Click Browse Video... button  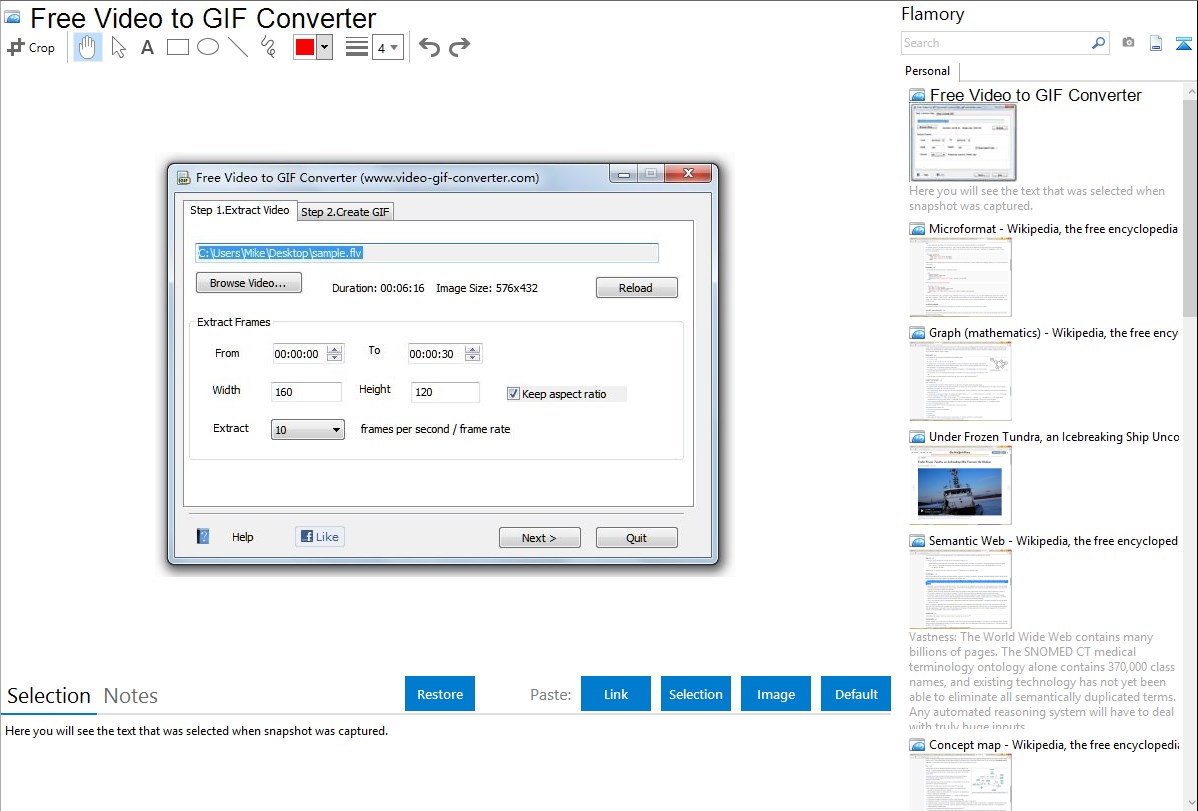248,283
